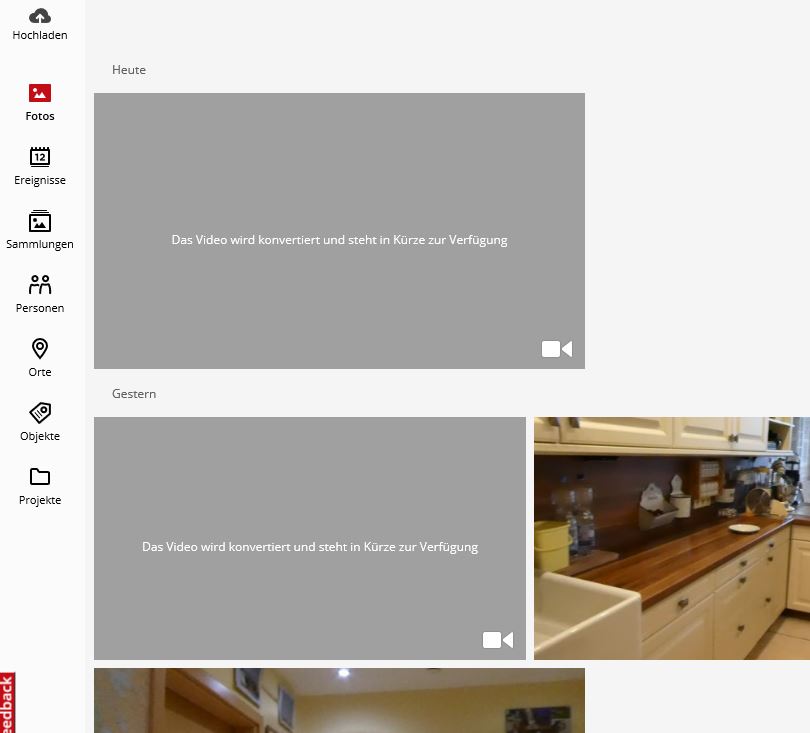
Task: Open the Ereignisse calendar icon
Action: tap(40, 157)
